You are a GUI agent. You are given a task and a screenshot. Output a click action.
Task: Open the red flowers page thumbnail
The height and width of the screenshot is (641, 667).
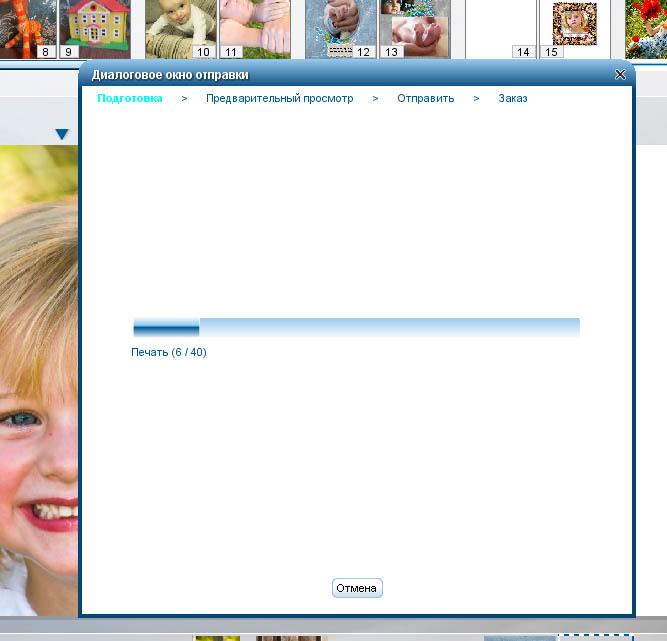pos(646,29)
